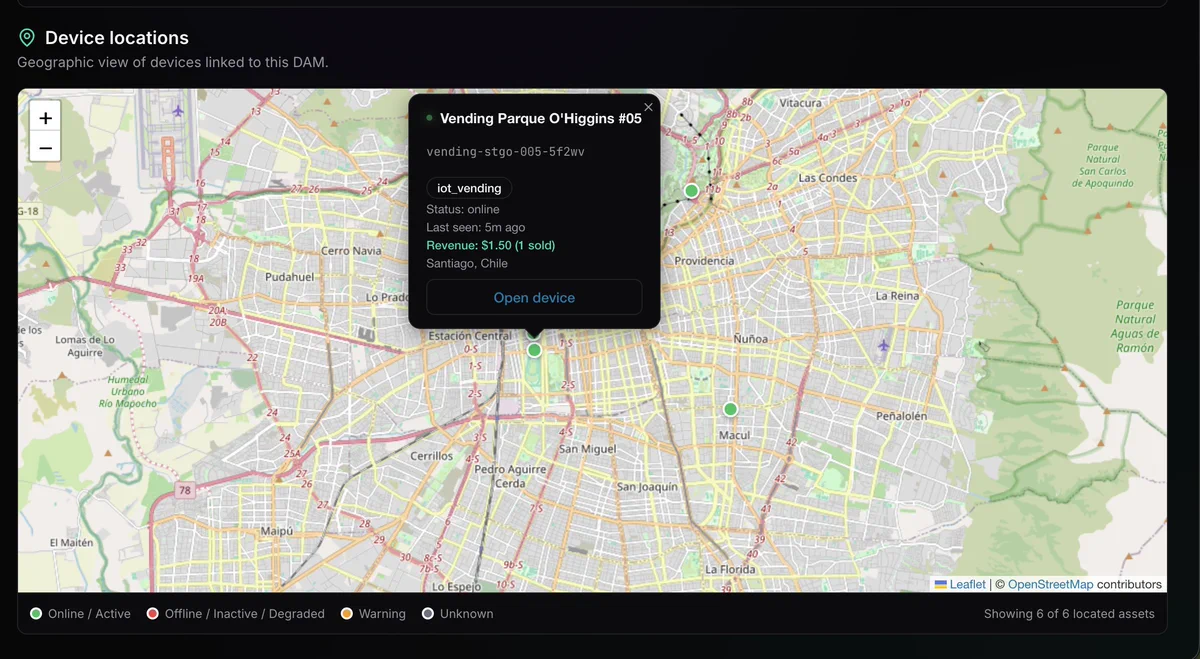Click the Revenue: $1.50 (1 sold) text
The image size is (1200, 659).
tap(490, 245)
